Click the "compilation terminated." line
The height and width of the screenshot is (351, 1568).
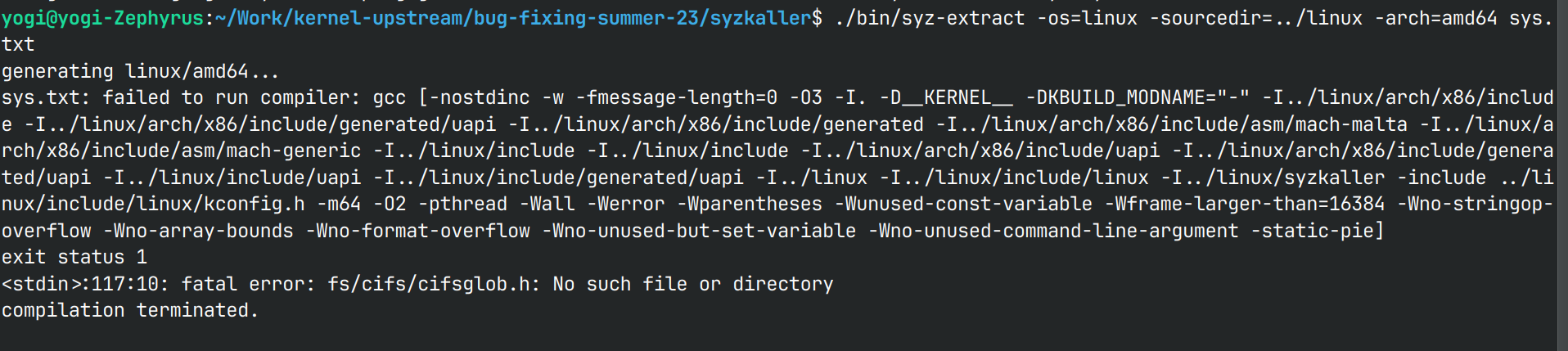129,311
